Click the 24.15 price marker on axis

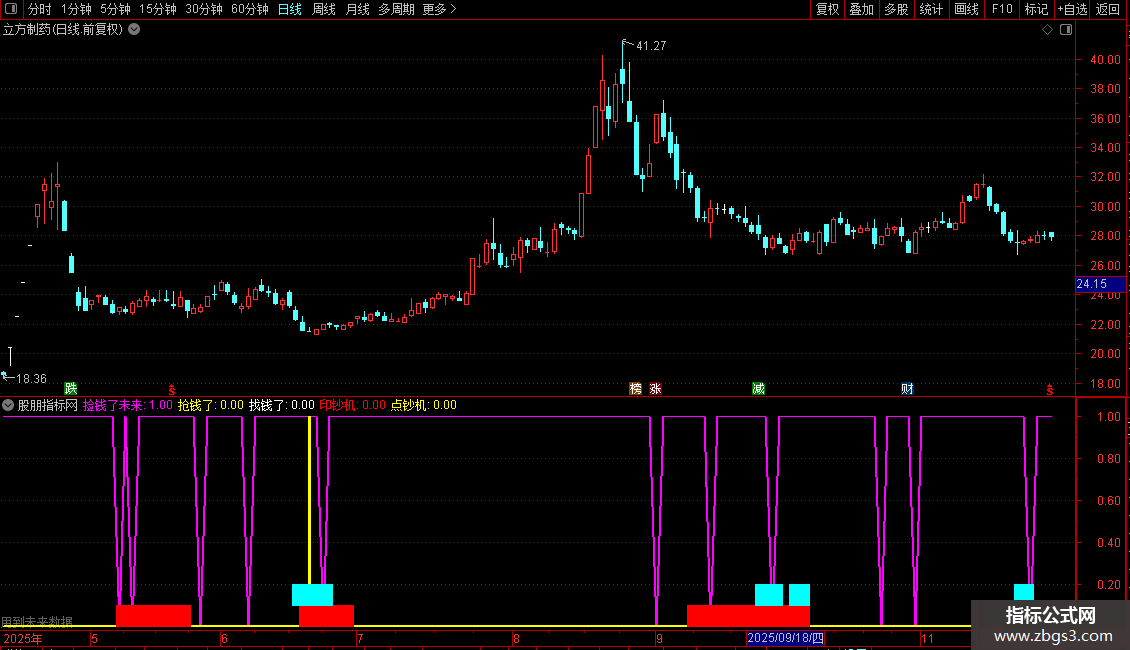tap(1100, 284)
